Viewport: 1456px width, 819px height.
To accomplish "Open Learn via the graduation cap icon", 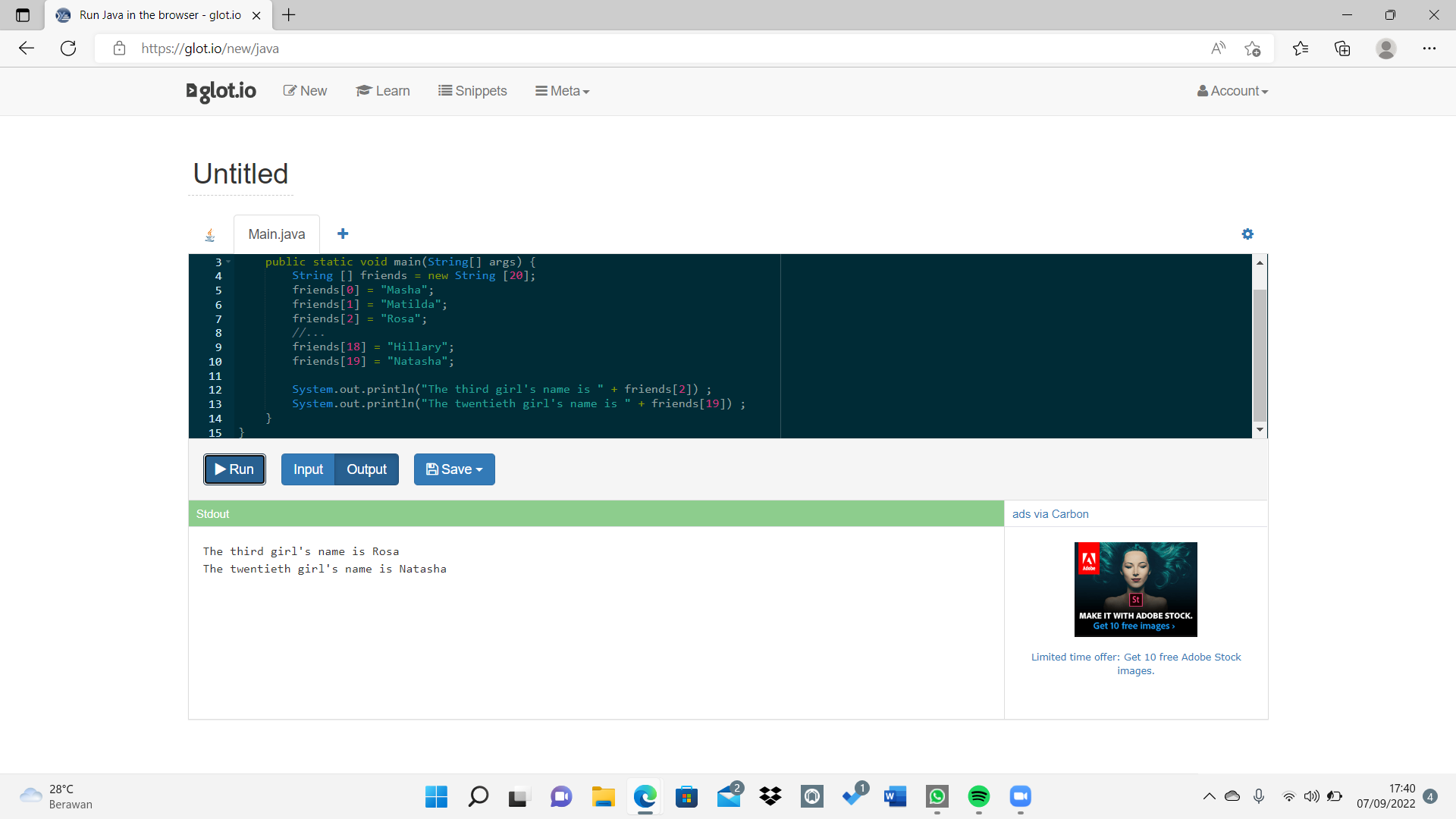I will 383,90.
